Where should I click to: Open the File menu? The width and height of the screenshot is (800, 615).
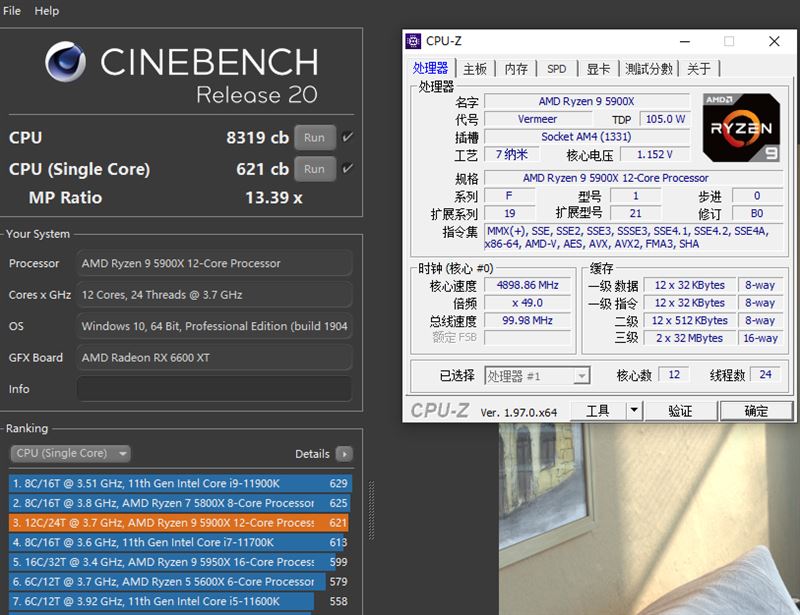(11, 11)
